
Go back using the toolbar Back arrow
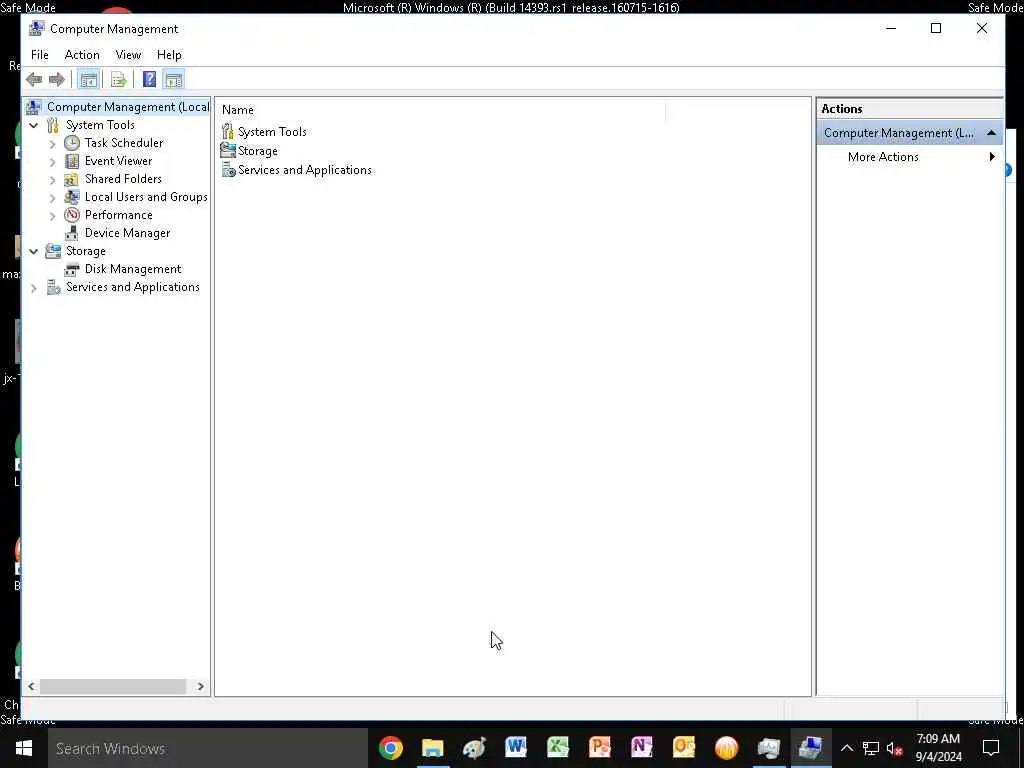click(34, 80)
